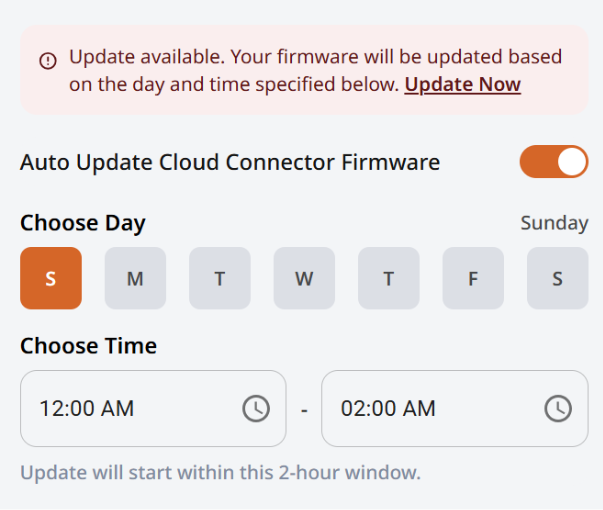
Task: Select Saturday at the end of week row
Action: tap(557, 278)
